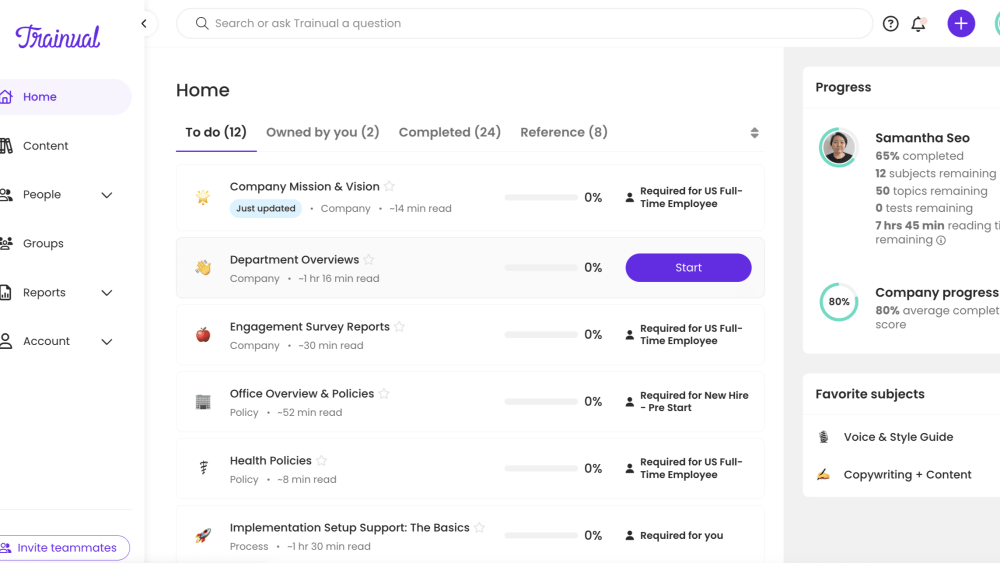Click the Trainual logo
Image resolution: width=1000 pixels, height=563 pixels.
pos(58,37)
